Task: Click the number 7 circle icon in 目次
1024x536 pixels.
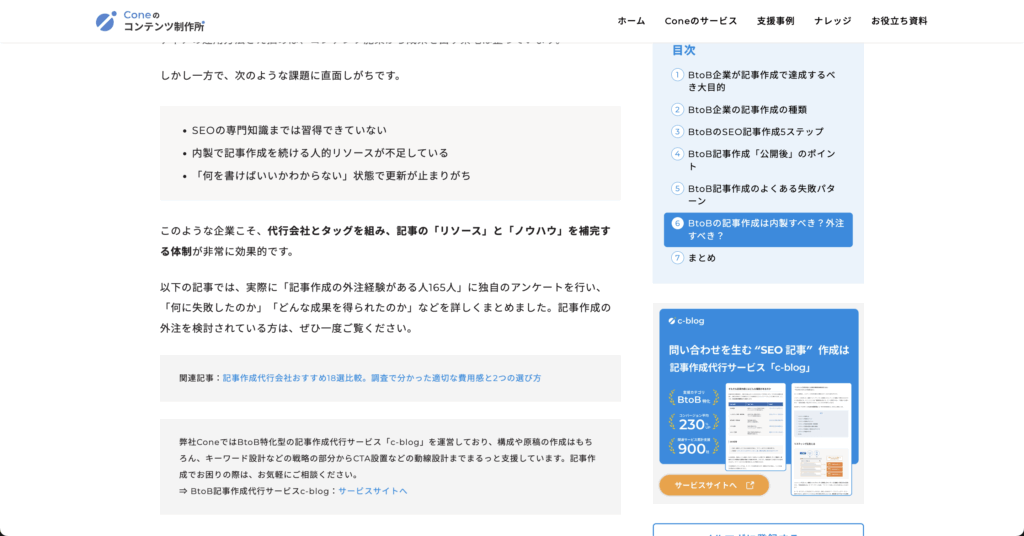Action: [677, 258]
